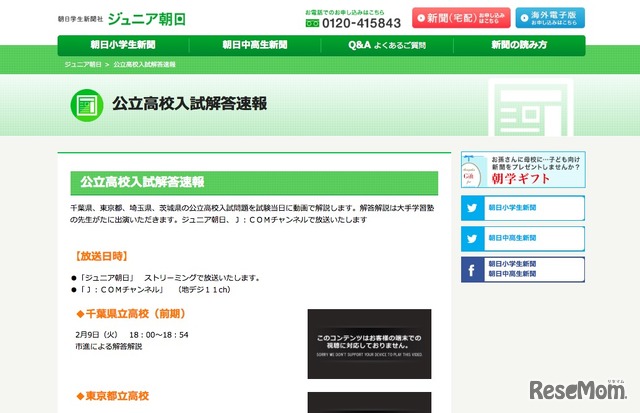Click the blue 海外電子版 application button
640x413 pixels.
tap(550, 18)
